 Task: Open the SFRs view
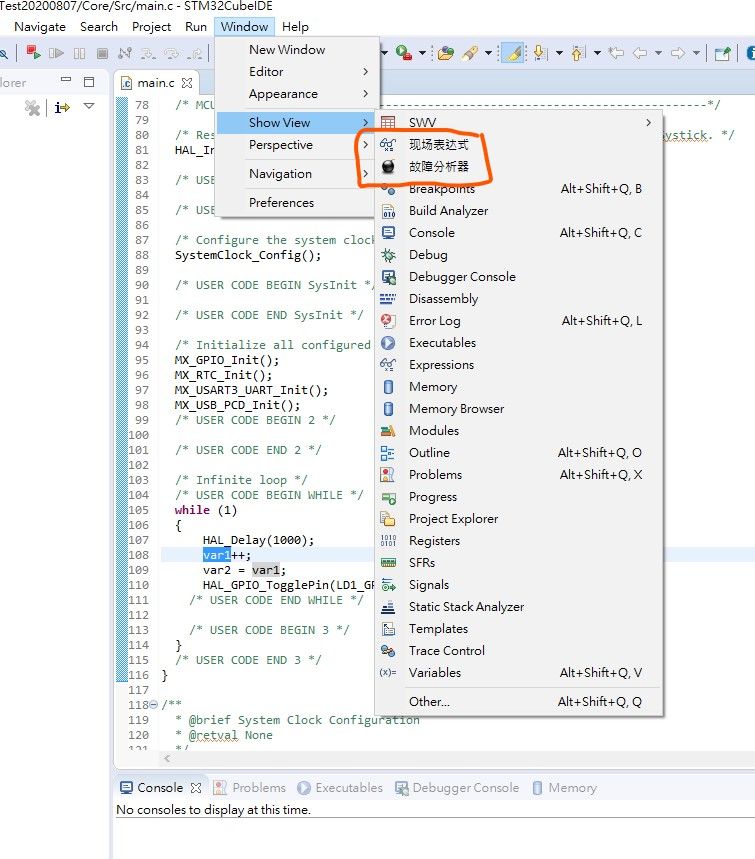pyautogui.click(x=518, y=563)
